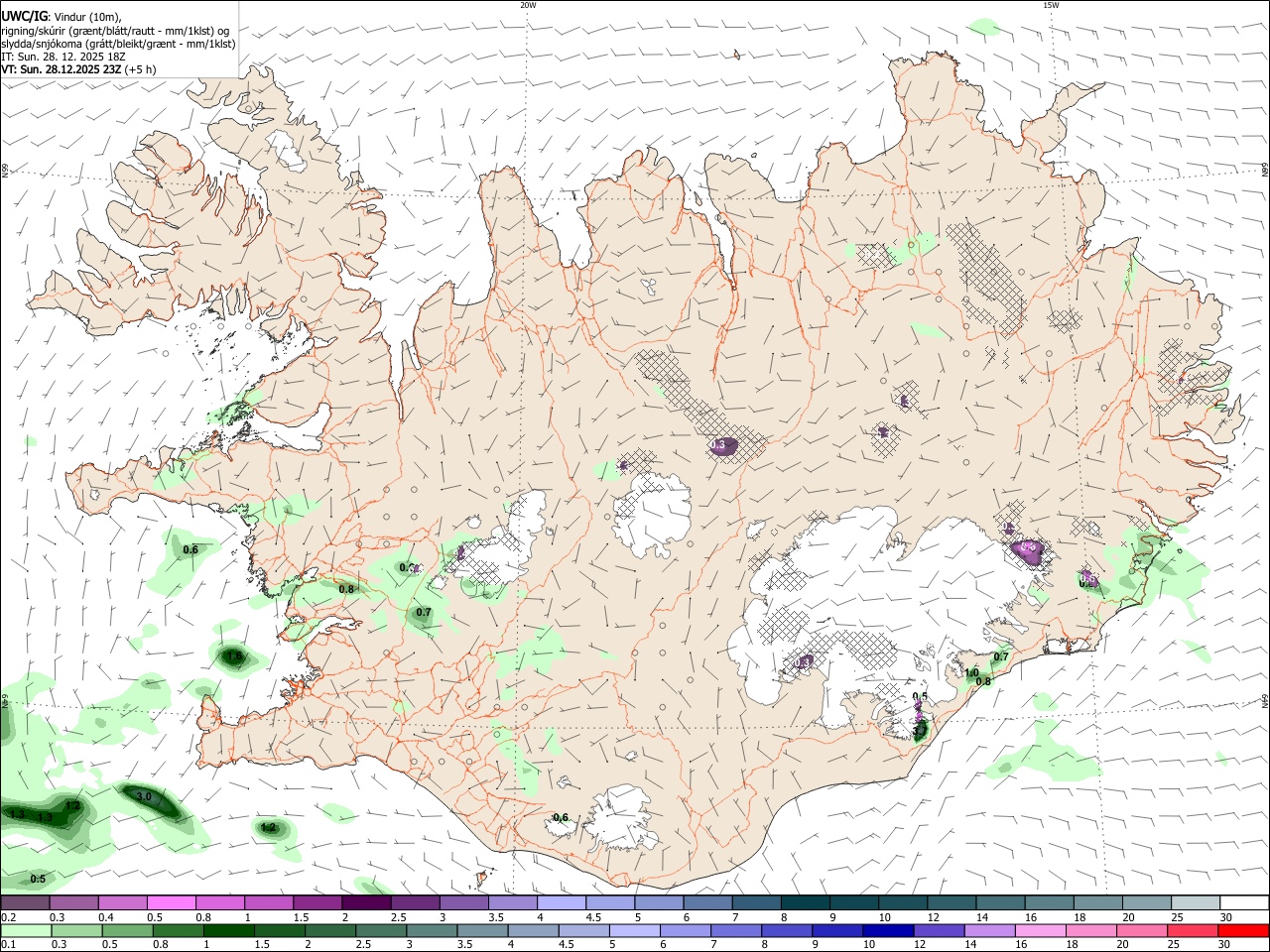Viewport: 1270px width, 952px height.
Task: Select the pure red final lower-scale swatch
Action: coord(1243,930)
